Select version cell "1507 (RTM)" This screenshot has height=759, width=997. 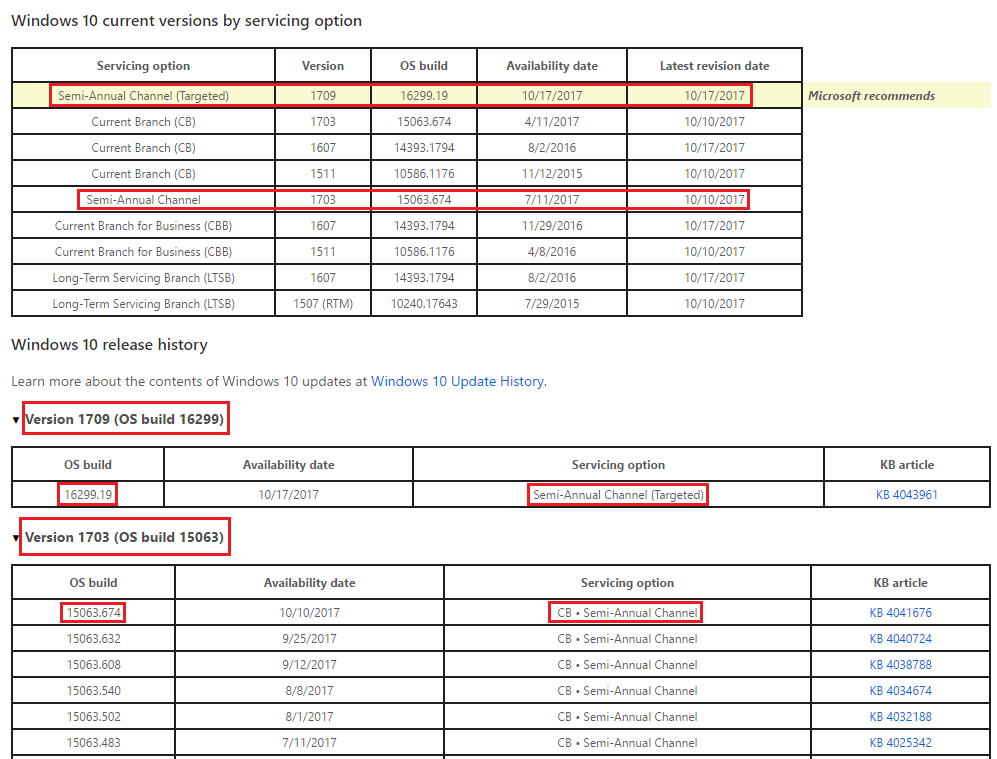322,304
